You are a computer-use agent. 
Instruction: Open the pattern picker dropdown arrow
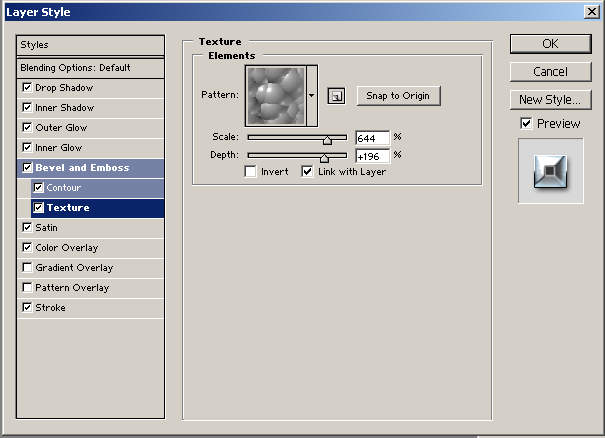[312, 95]
